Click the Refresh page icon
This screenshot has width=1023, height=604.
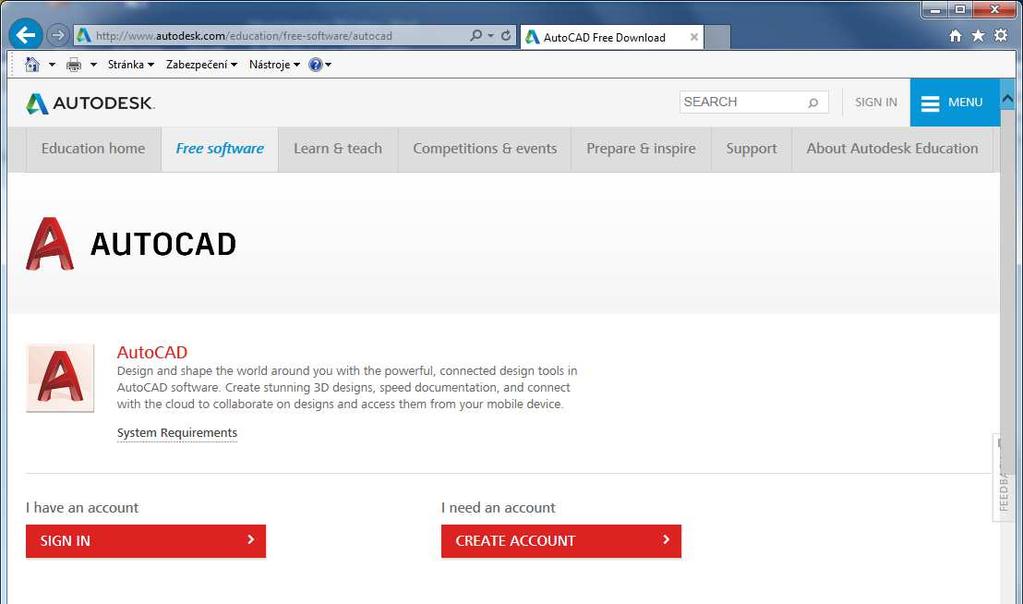point(506,35)
